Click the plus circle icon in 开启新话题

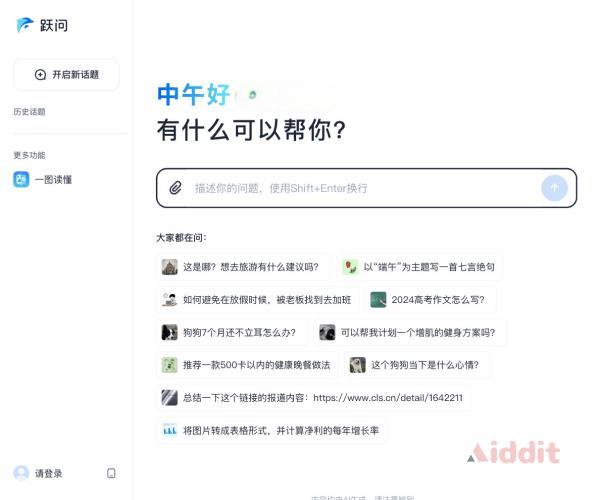tap(40, 75)
